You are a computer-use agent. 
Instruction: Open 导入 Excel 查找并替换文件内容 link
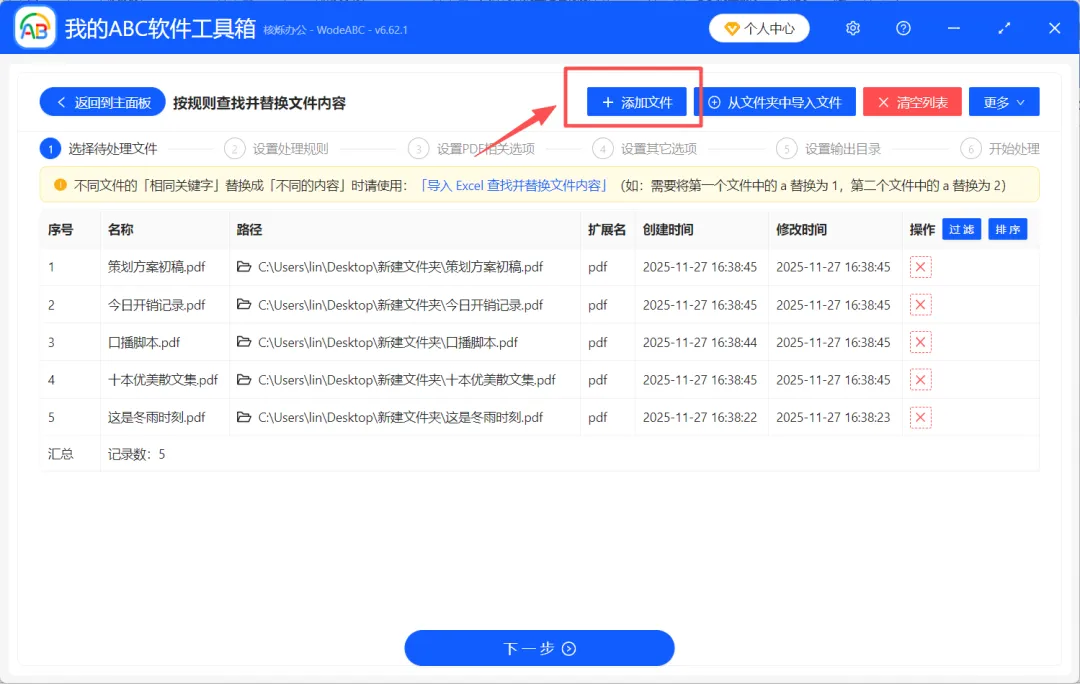[514, 185]
